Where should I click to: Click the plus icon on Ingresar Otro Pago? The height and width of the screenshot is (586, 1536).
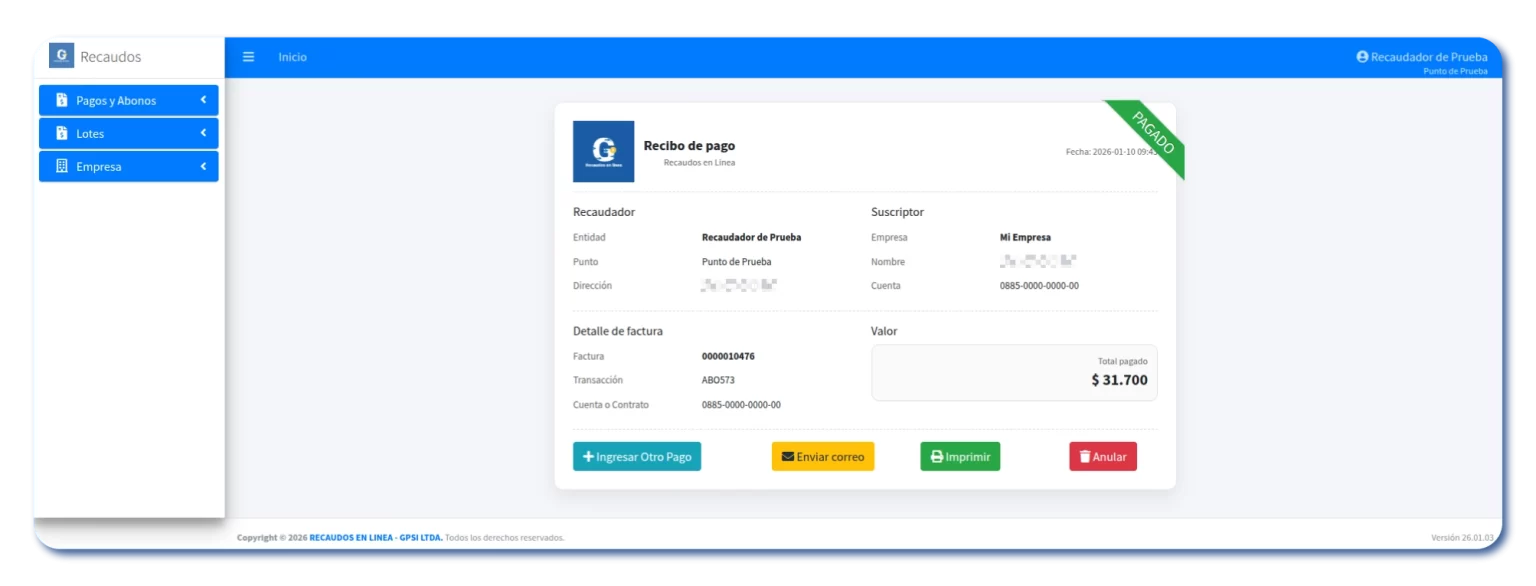pyautogui.click(x=588, y=457)
